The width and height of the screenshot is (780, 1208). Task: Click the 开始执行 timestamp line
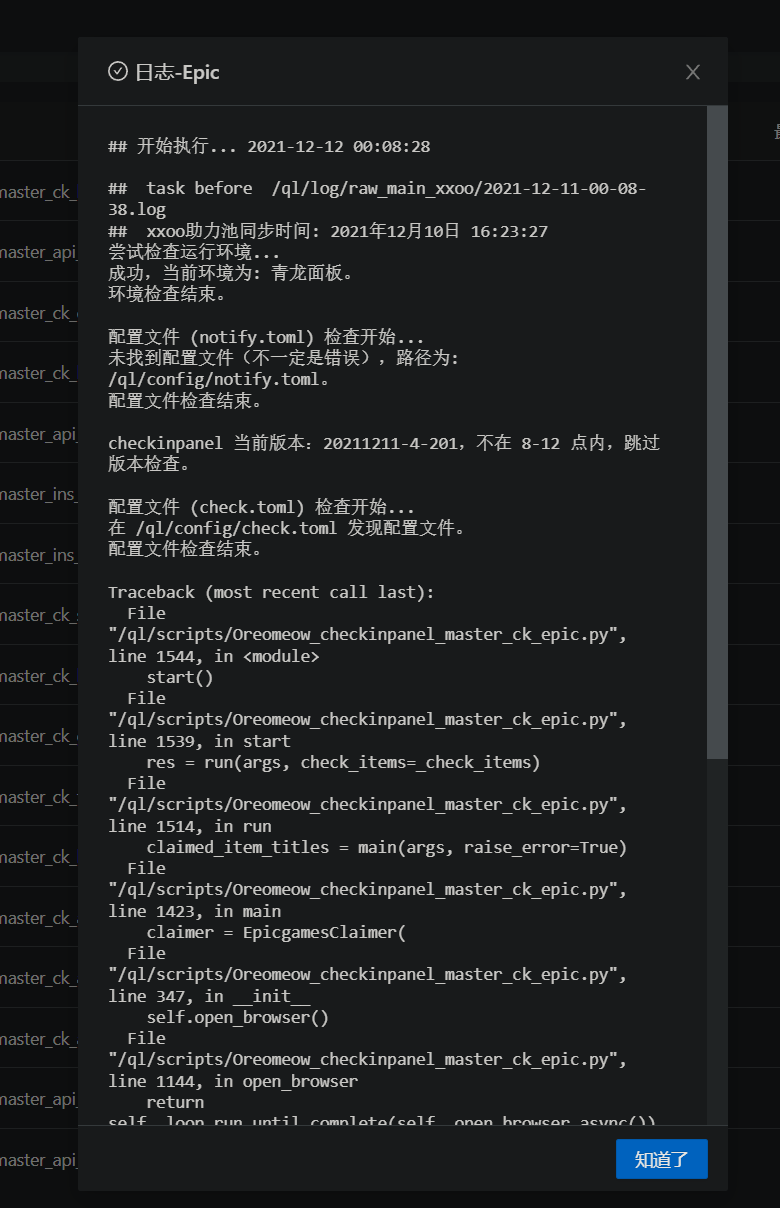268,146
